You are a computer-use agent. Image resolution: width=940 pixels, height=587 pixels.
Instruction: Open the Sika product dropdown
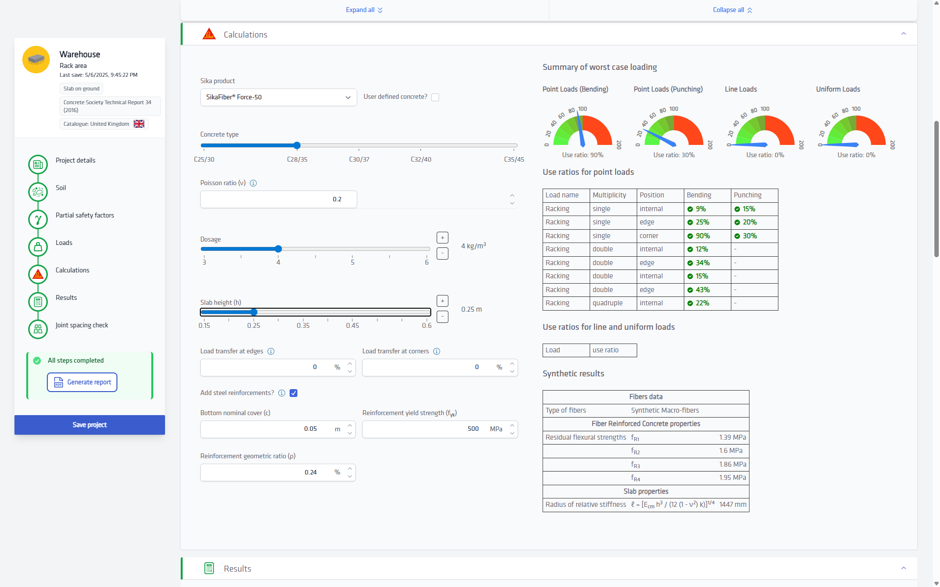[x=278, y=97]
